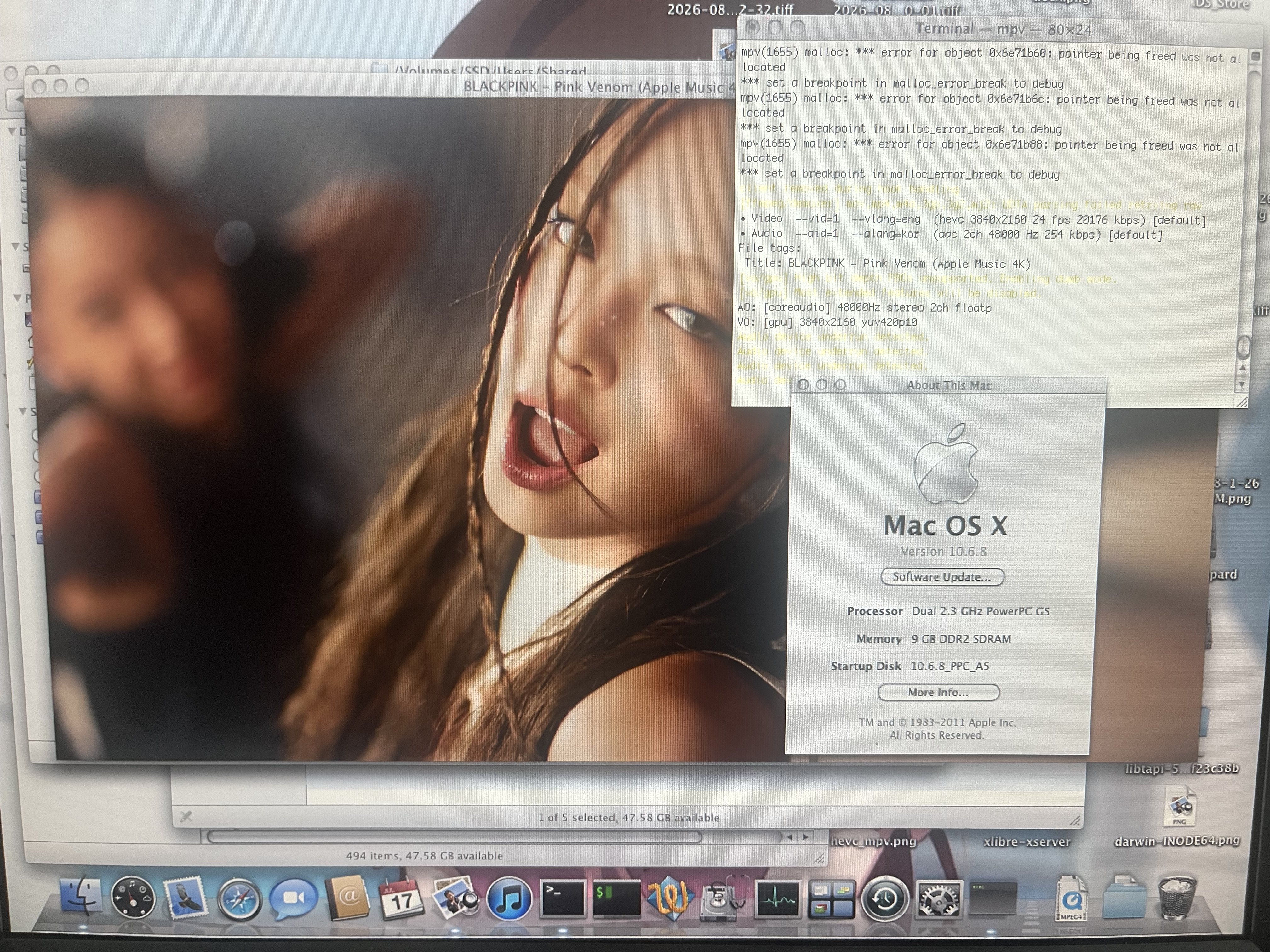Click Software Update in About This Mac
1270x952 pixels.
(x=942, y=577)
